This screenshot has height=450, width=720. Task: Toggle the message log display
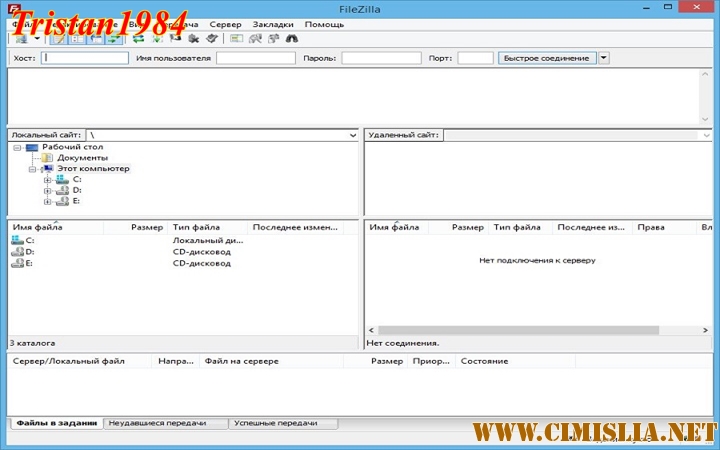pos(58,39)
